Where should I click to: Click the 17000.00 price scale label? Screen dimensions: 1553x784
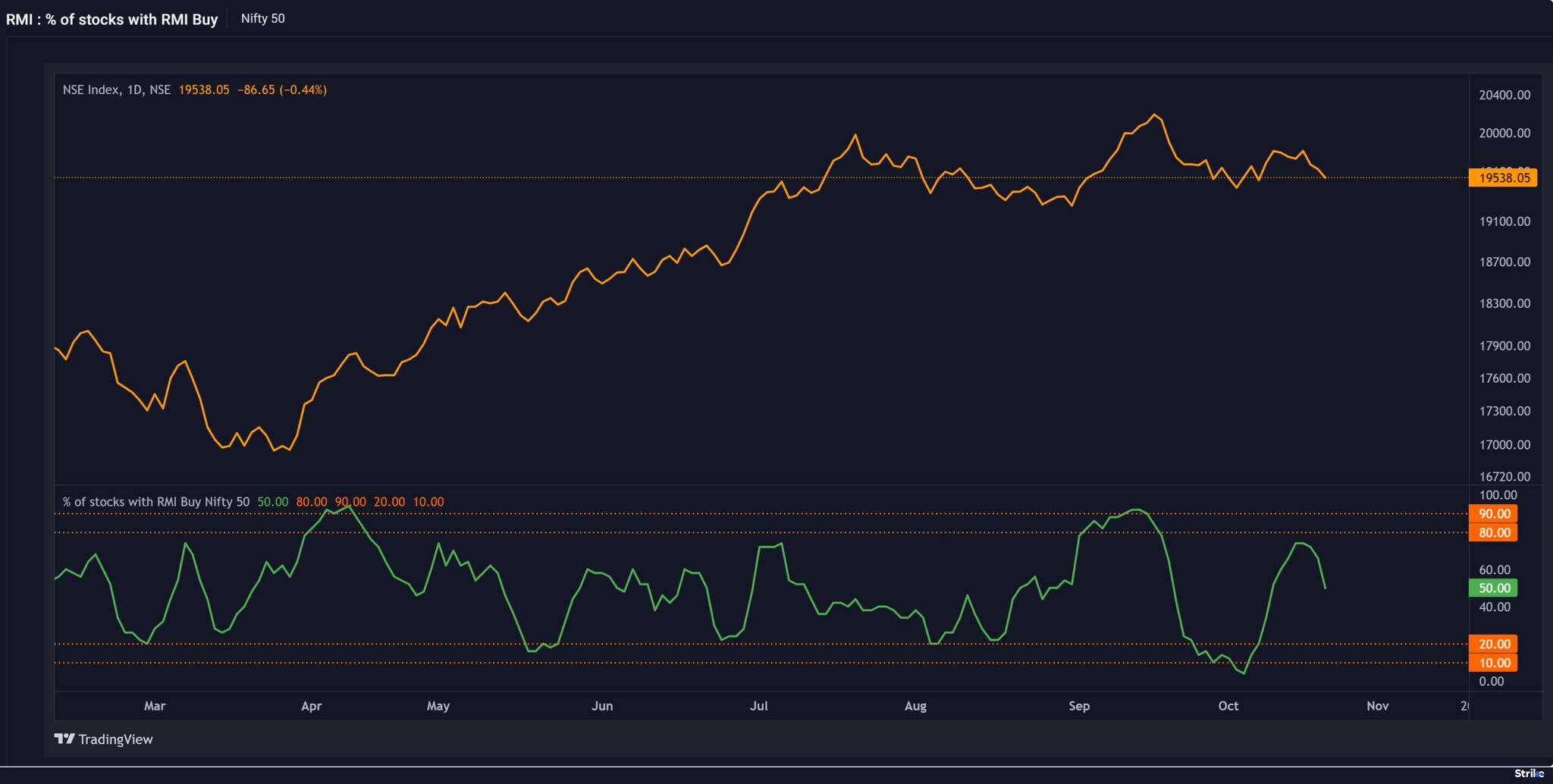pyautogui.click(x=1504, y=445)
